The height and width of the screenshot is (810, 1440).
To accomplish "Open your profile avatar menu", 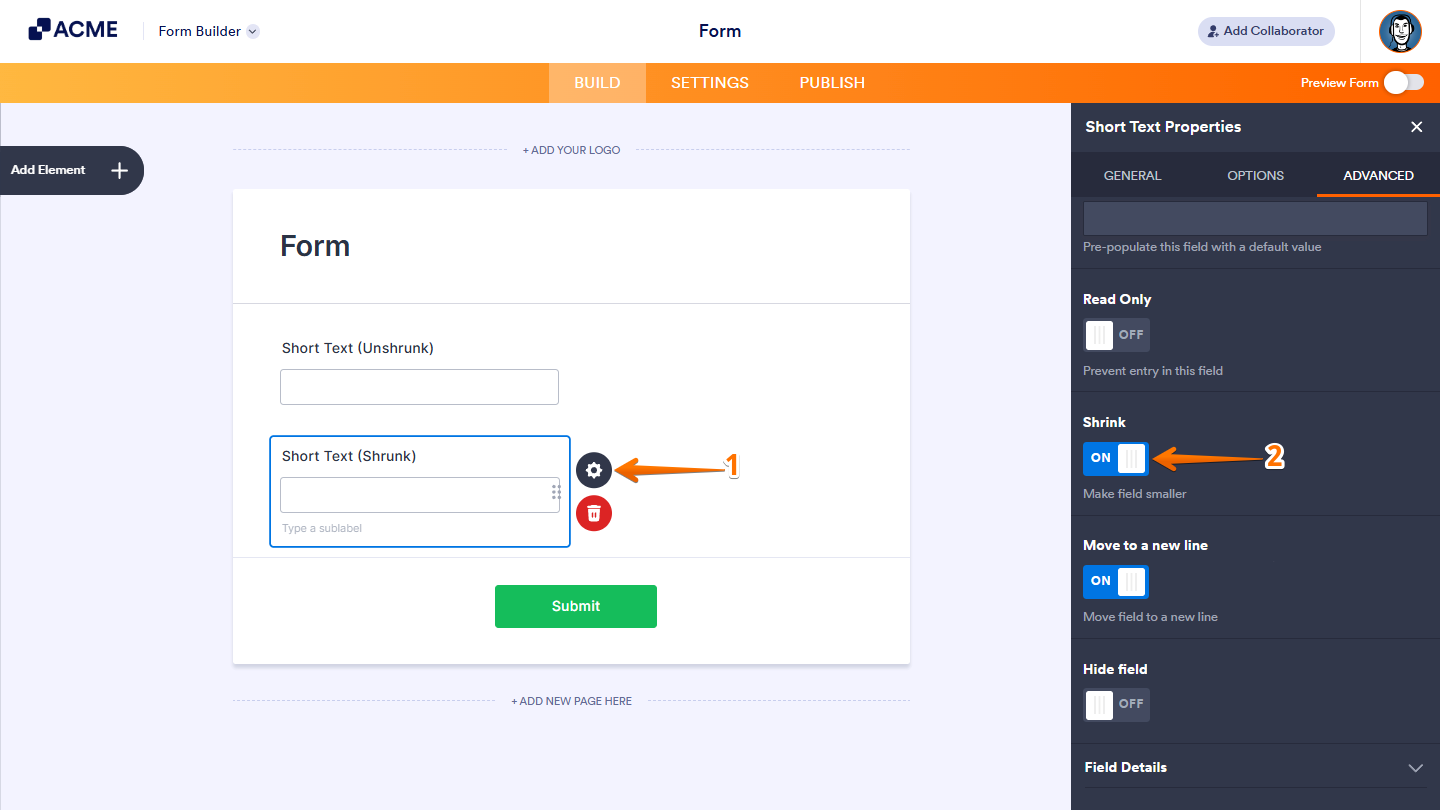I will point(1400,31).
